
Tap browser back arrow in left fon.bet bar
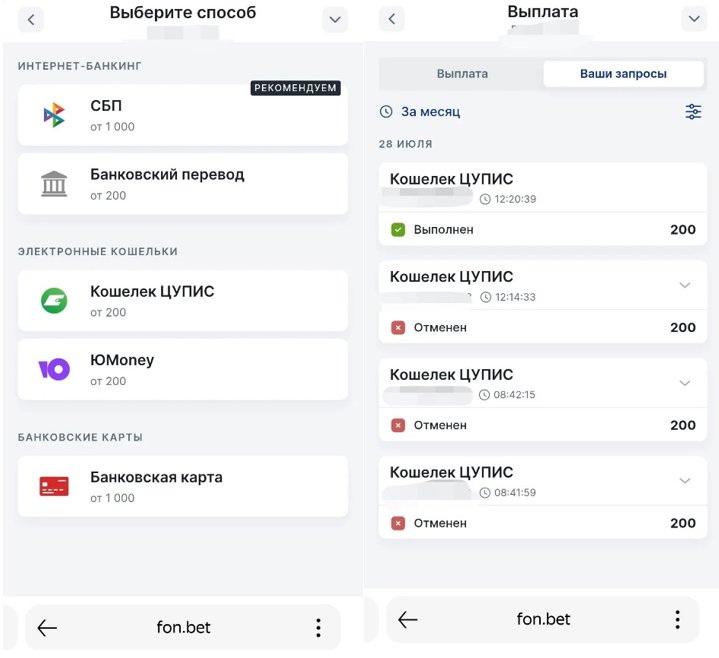pyautogui.click(x=47, y=627)
